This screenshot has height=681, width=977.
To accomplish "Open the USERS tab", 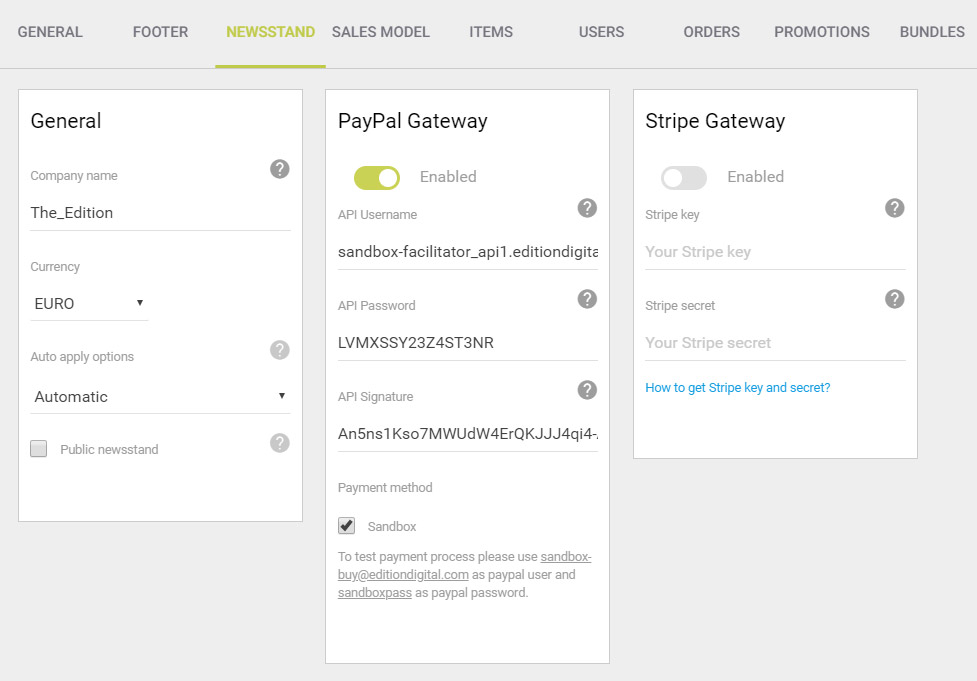I will (601, 32).
